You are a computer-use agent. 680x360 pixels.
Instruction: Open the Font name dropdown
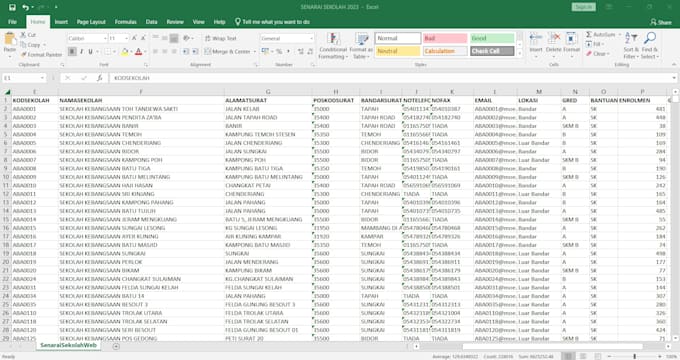(x=105, y=39)
